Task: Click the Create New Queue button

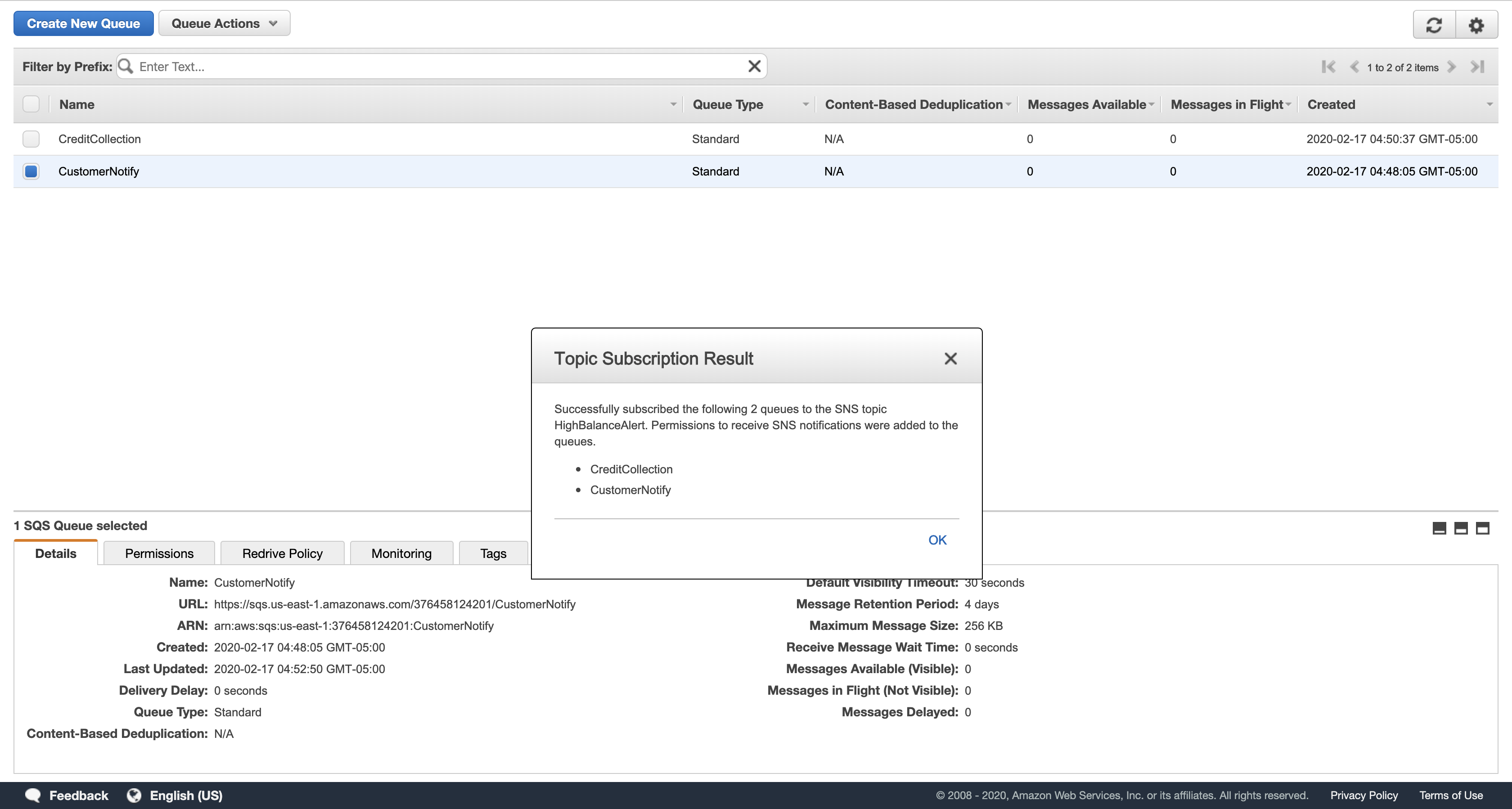Action: pos(83,23)
